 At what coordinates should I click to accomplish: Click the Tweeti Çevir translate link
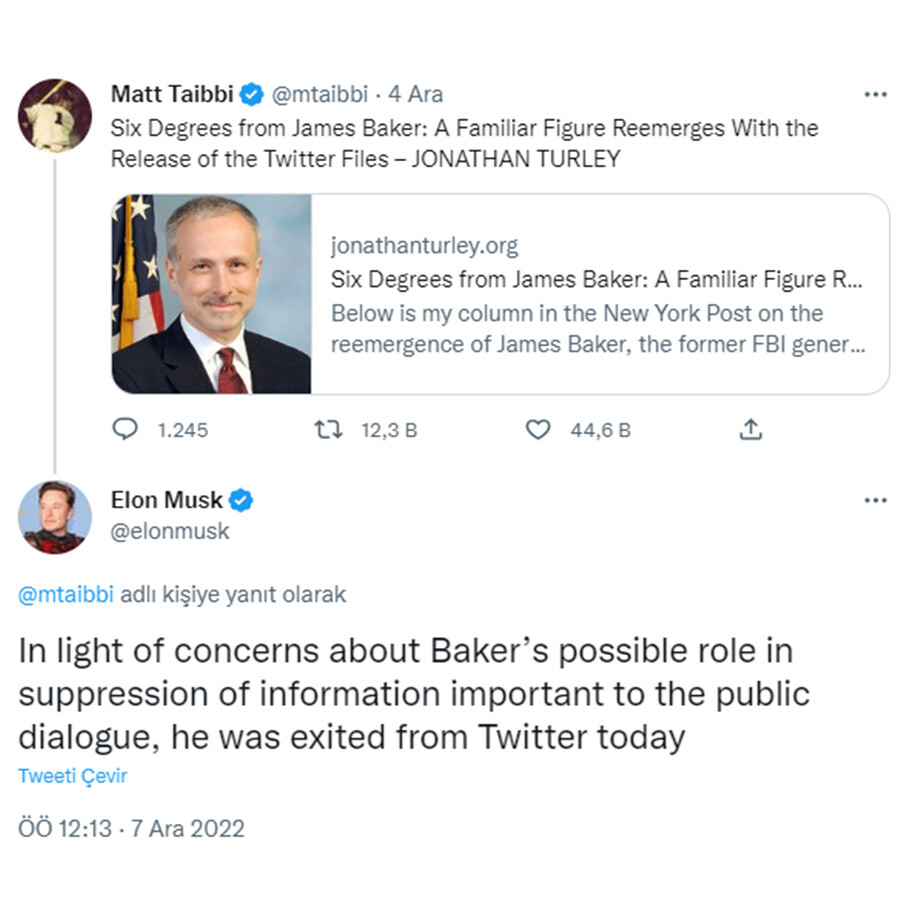pos(73,775)
